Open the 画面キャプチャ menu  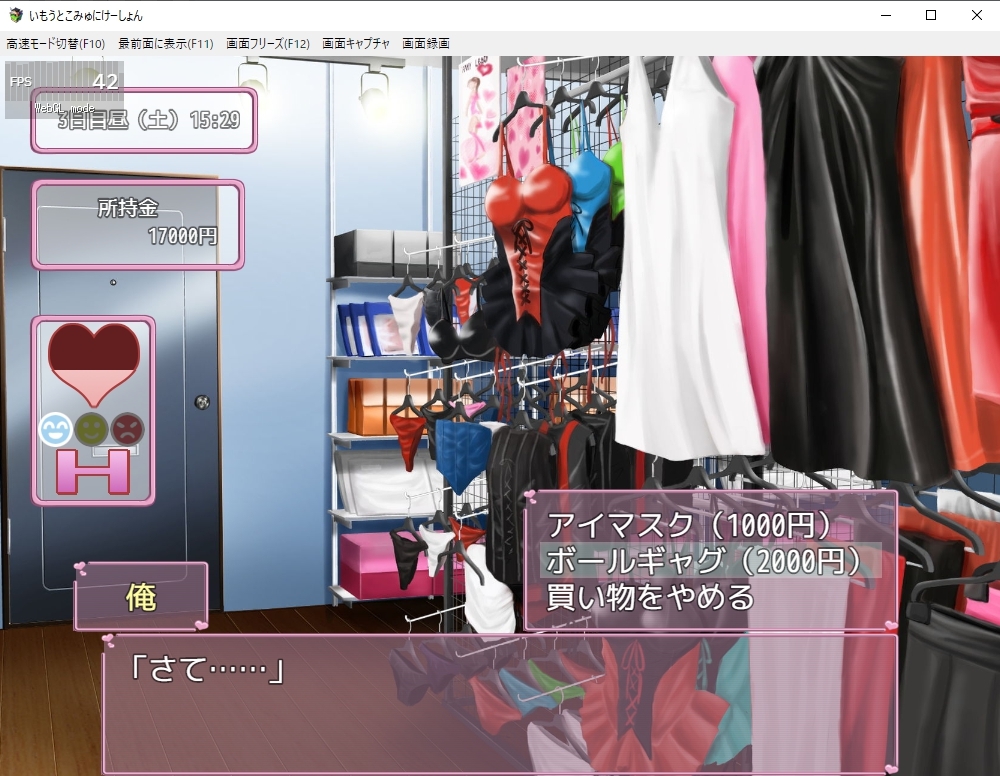pos(356,44)
